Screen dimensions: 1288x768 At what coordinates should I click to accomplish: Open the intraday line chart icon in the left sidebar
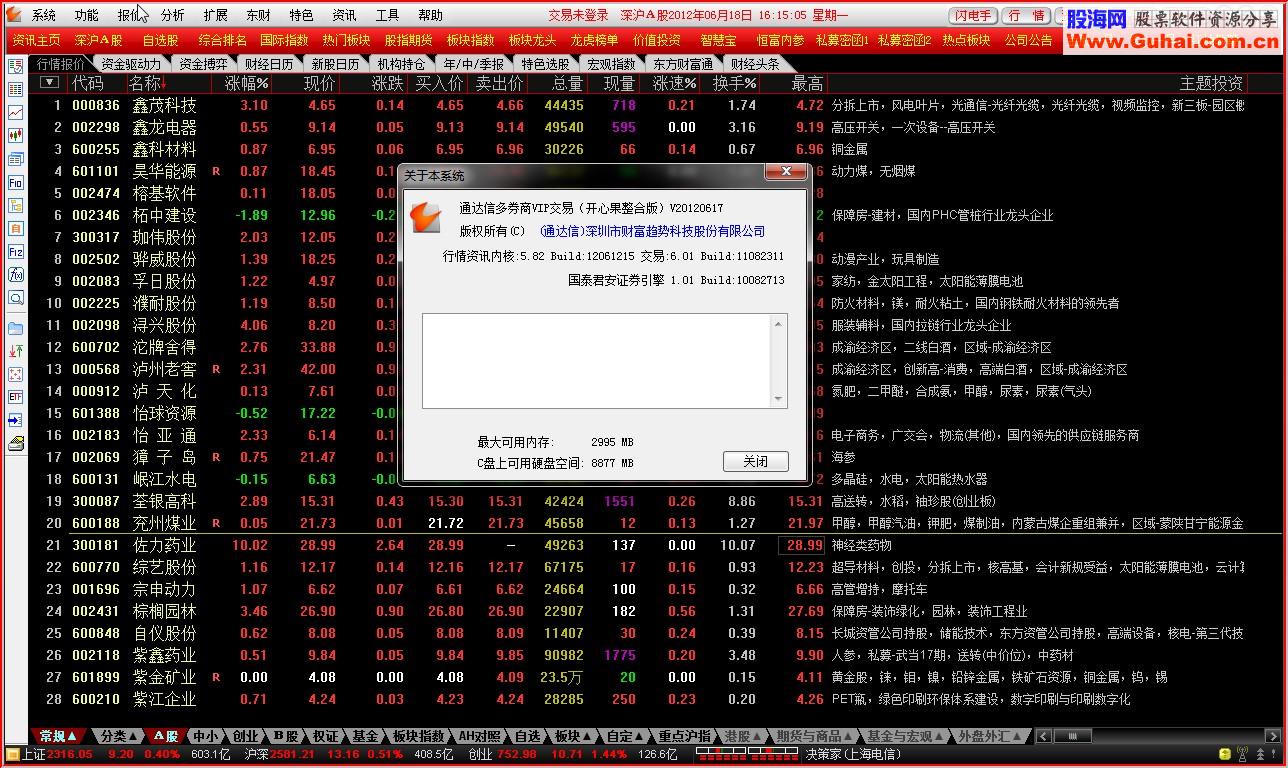15,113
